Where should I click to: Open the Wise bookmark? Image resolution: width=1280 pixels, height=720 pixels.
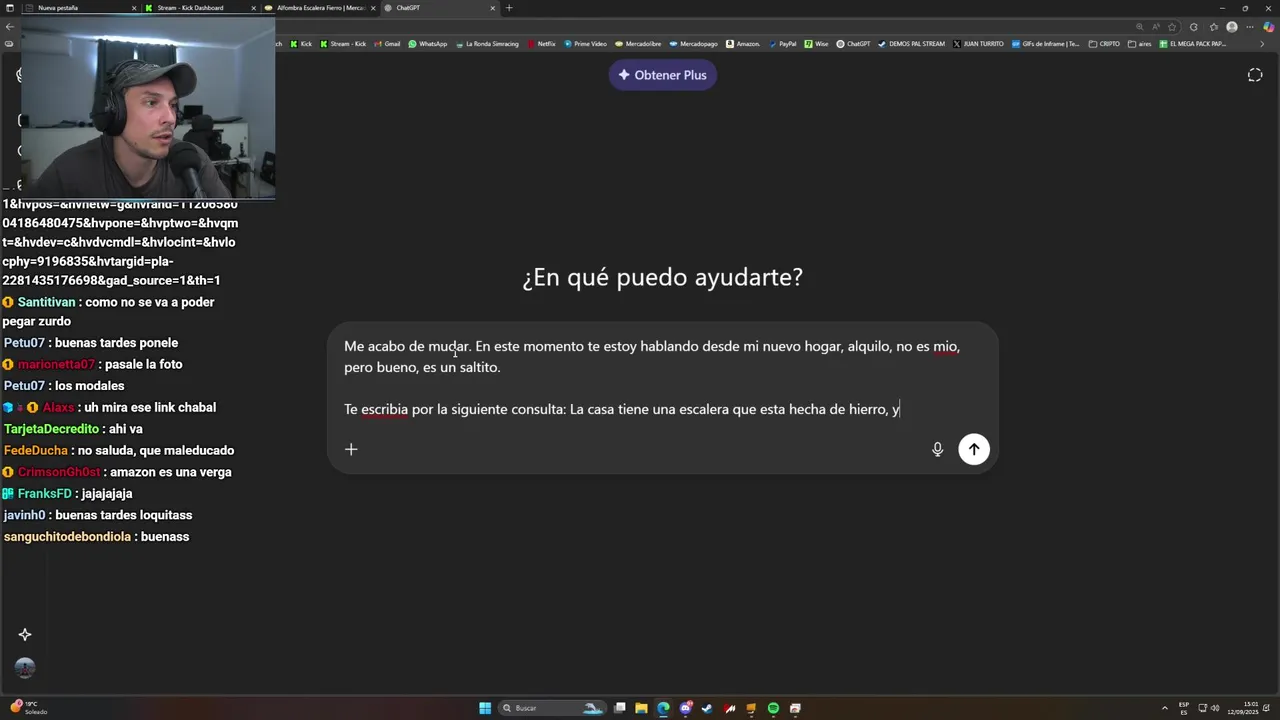click(816, 44)
